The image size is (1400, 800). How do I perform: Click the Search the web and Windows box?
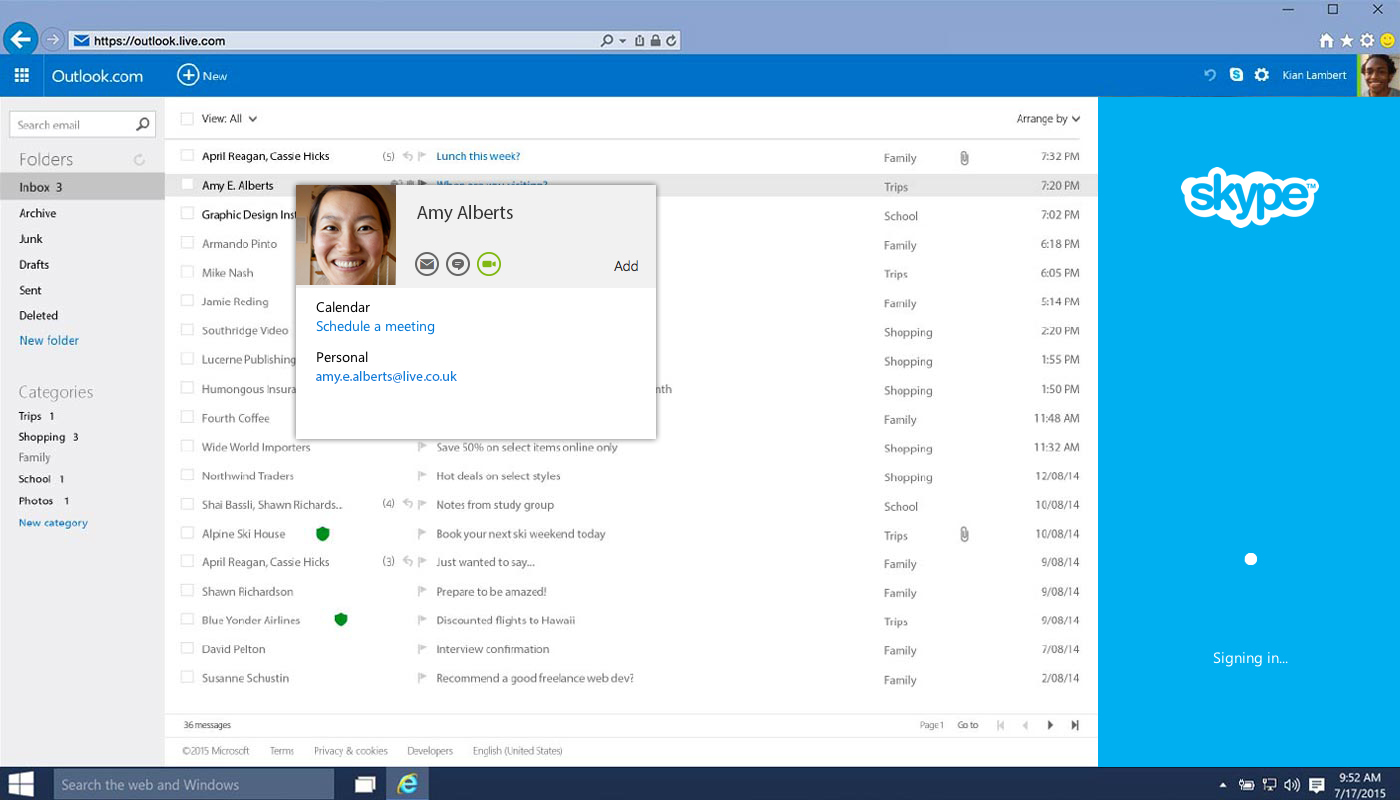194,784
